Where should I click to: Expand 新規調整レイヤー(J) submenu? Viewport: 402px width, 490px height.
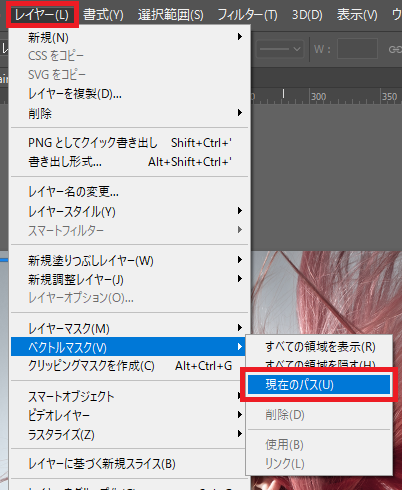point(130,279)
